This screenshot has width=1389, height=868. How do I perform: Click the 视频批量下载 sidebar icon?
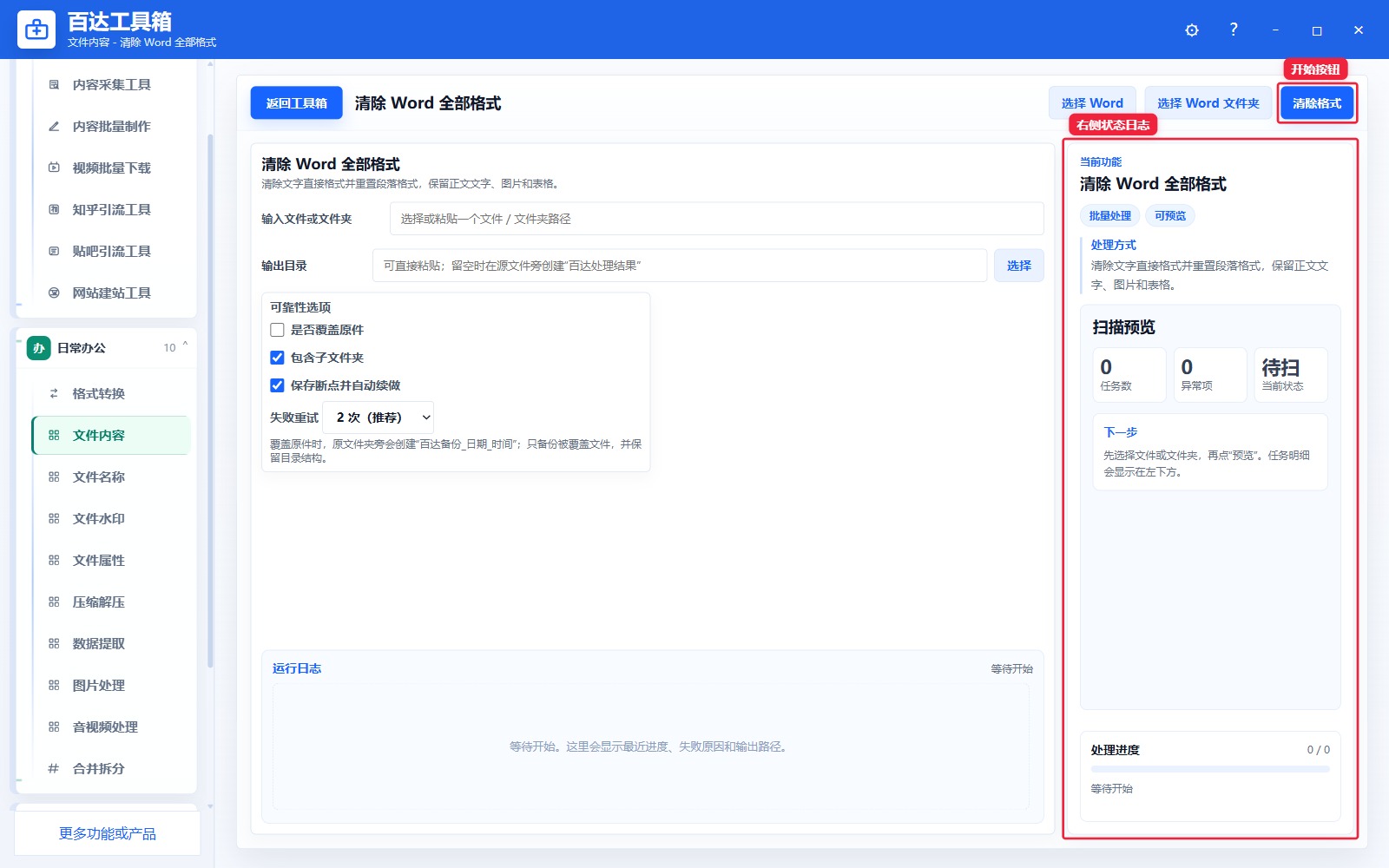[54, 168]
